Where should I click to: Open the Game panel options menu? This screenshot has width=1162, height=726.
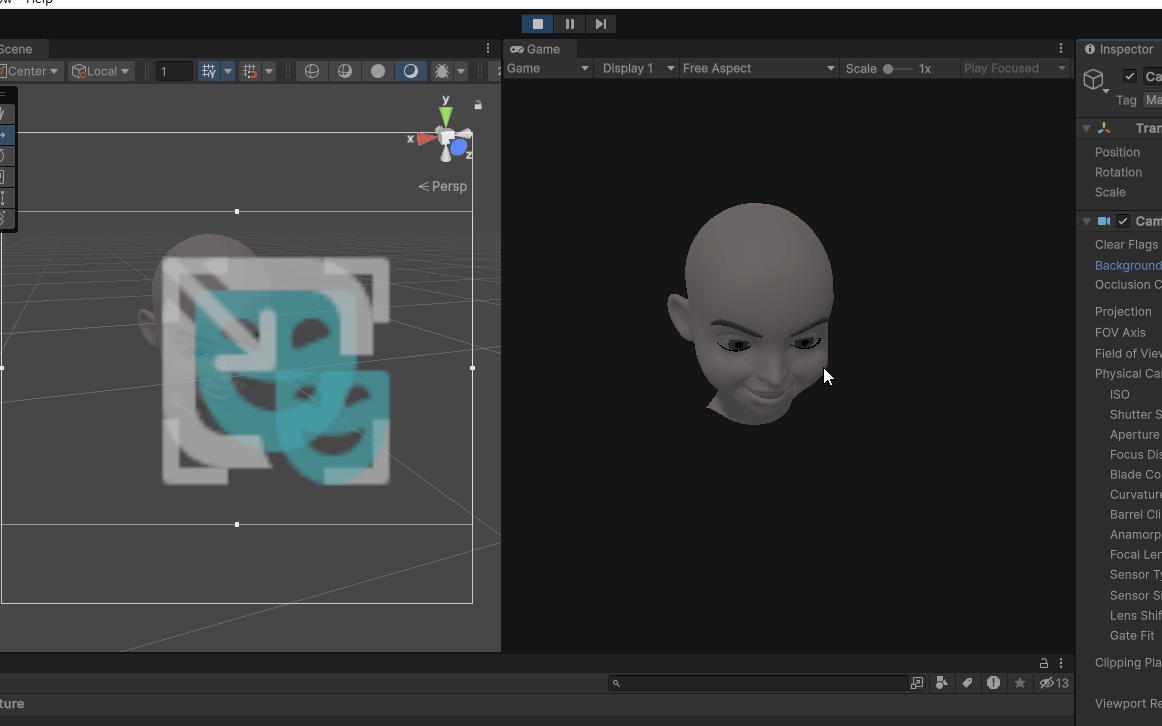tap(1060, 48)
